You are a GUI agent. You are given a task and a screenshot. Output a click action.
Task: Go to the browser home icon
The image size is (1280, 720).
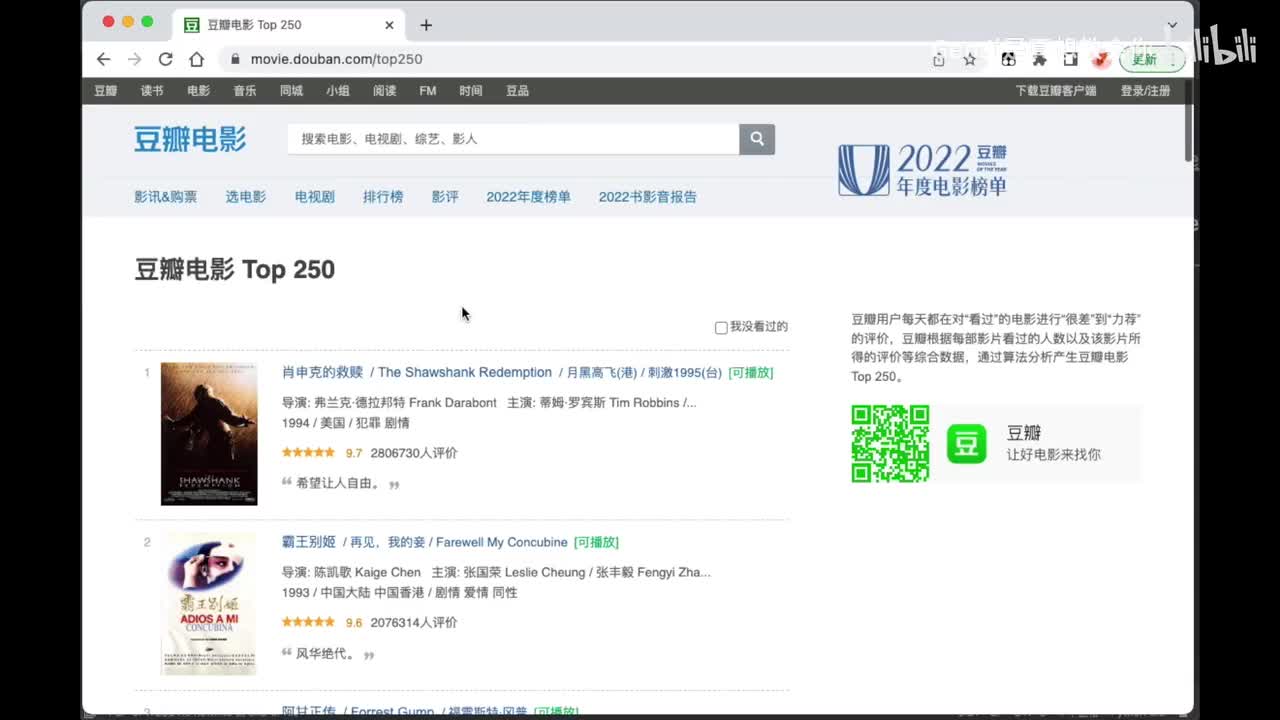(x=197, y=59)
